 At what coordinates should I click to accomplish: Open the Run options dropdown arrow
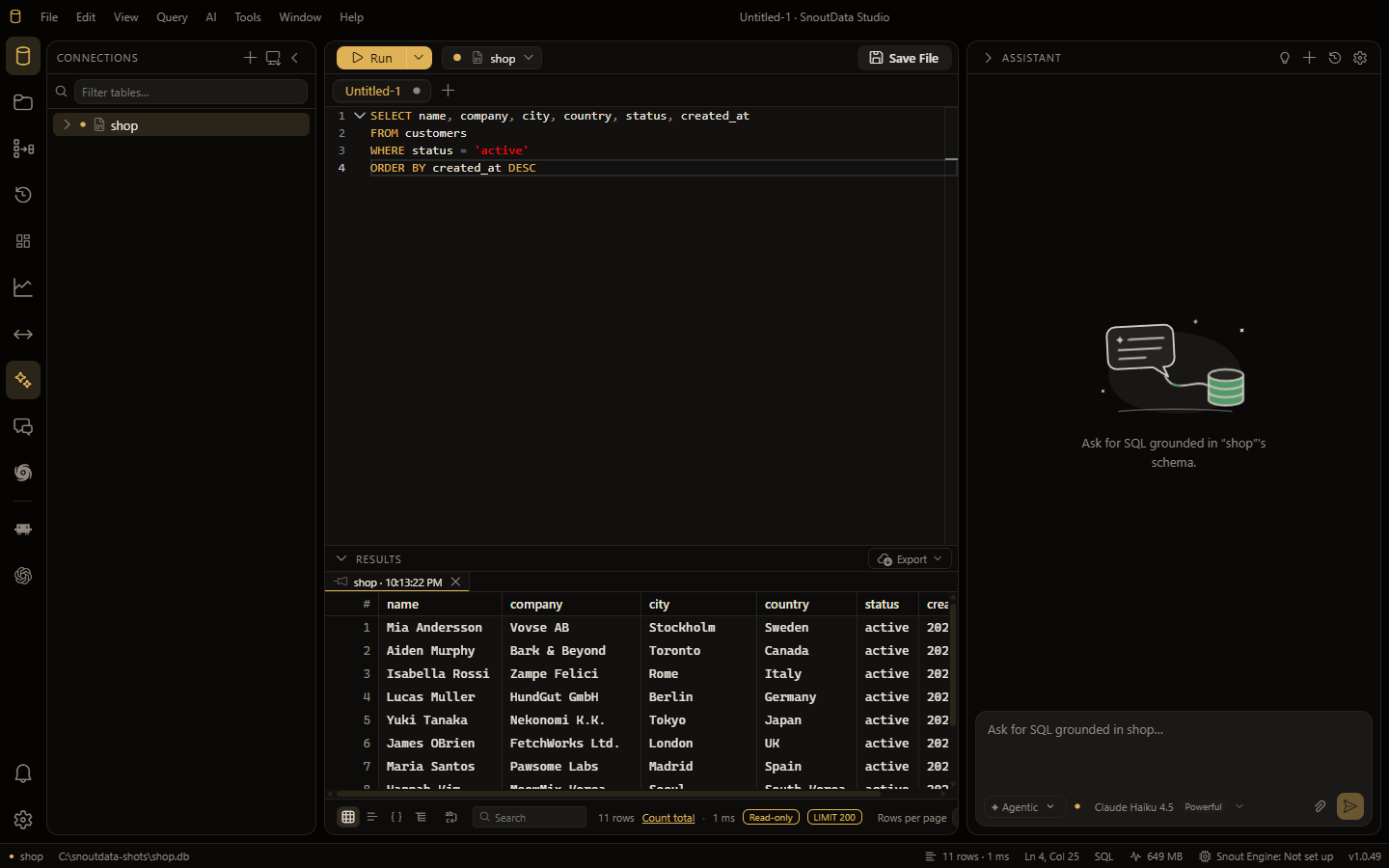(x=419, y=58)
